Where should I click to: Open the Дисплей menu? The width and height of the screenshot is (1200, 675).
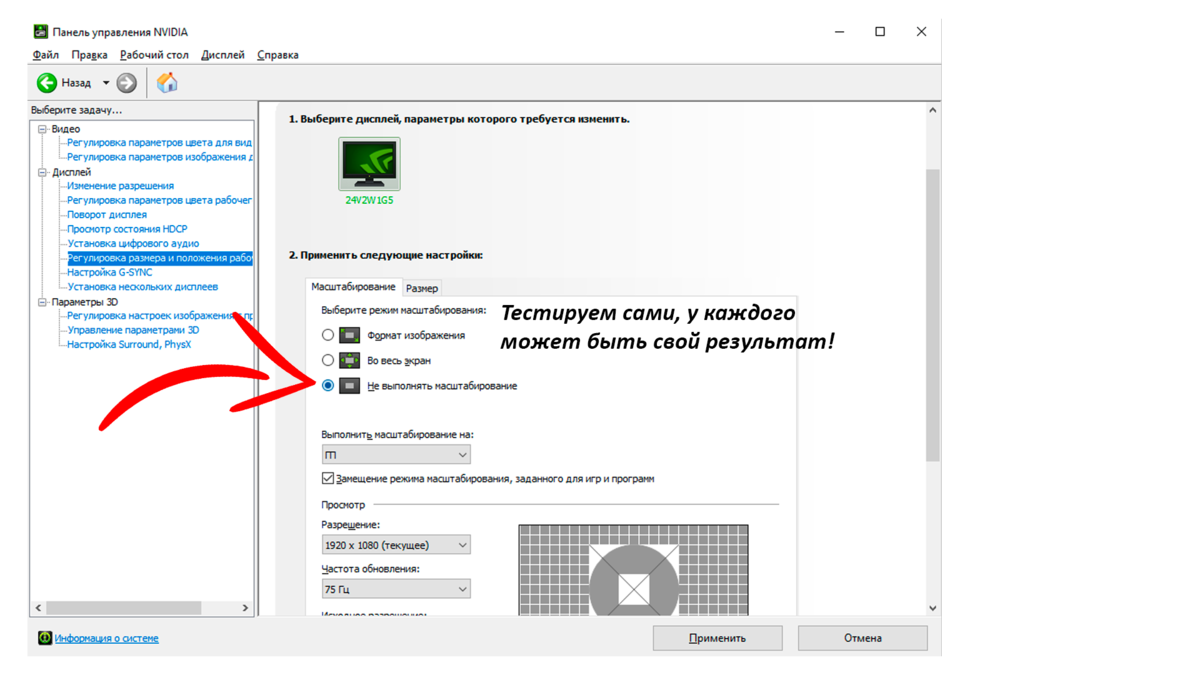click(x=223, y=55)
